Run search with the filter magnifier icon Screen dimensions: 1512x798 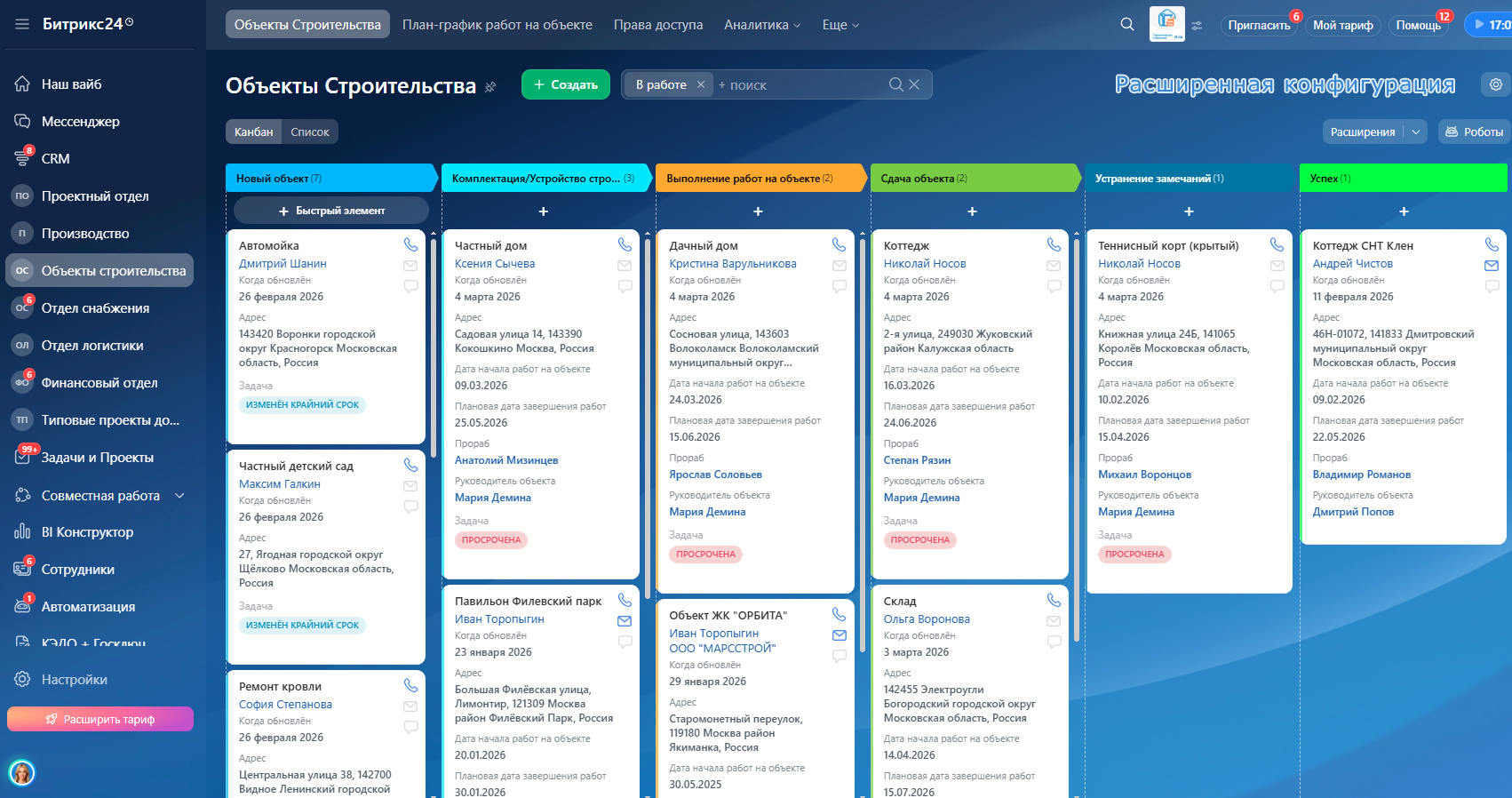896,84
